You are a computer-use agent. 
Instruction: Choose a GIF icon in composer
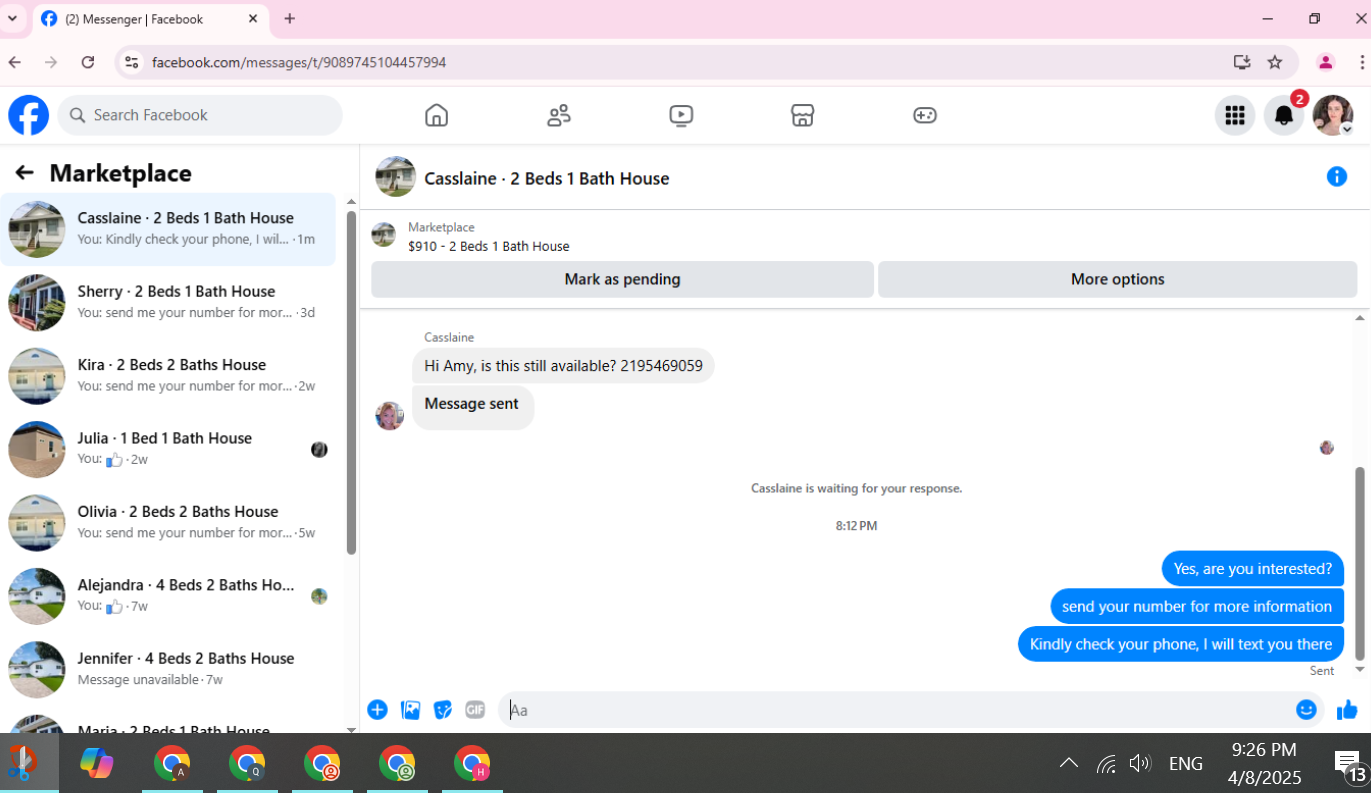coord(475,710)
